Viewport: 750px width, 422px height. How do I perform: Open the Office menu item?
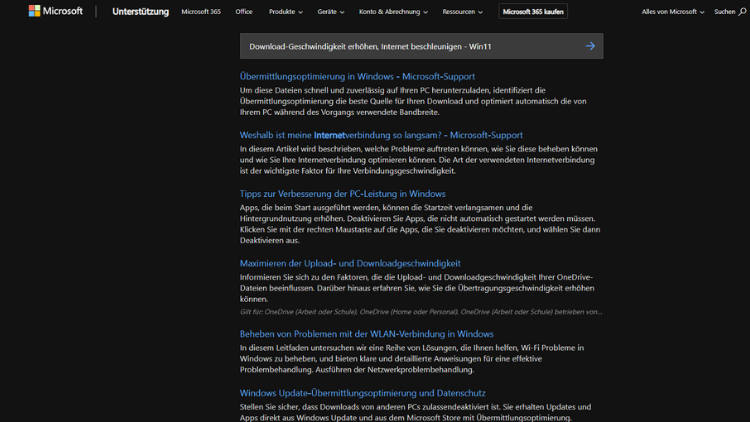(243, 11)
